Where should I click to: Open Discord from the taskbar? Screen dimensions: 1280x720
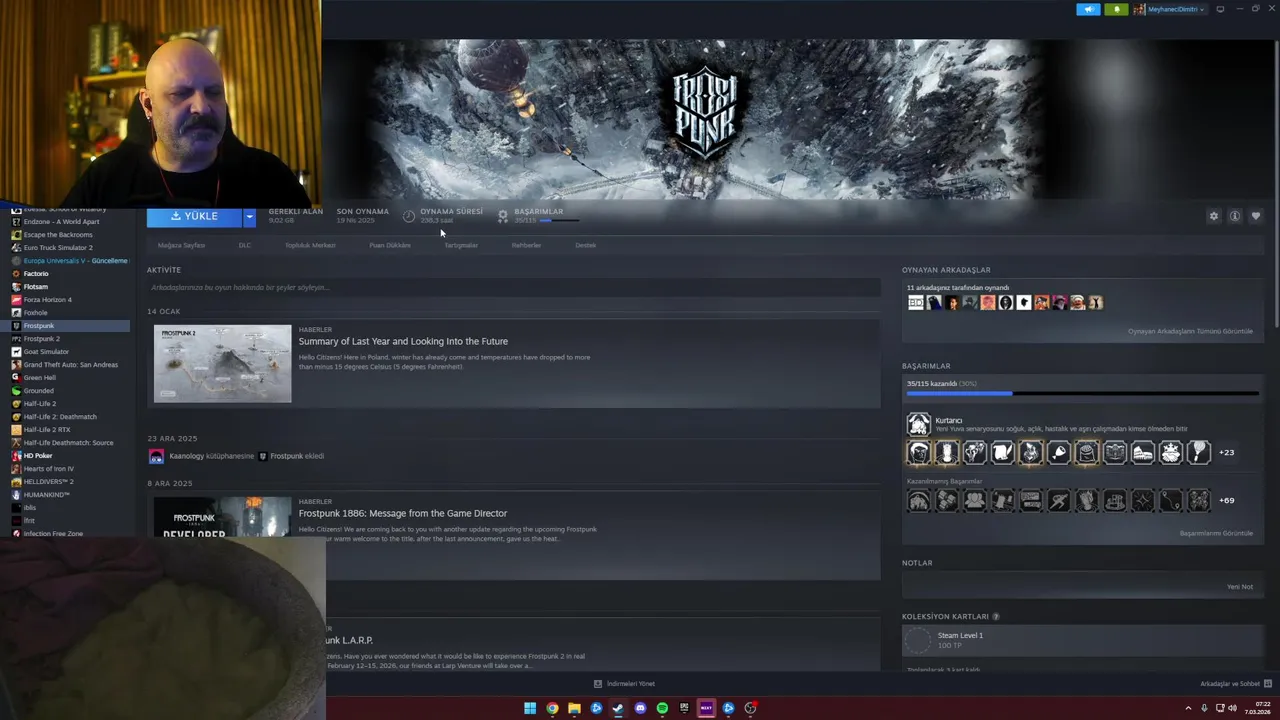640,708
